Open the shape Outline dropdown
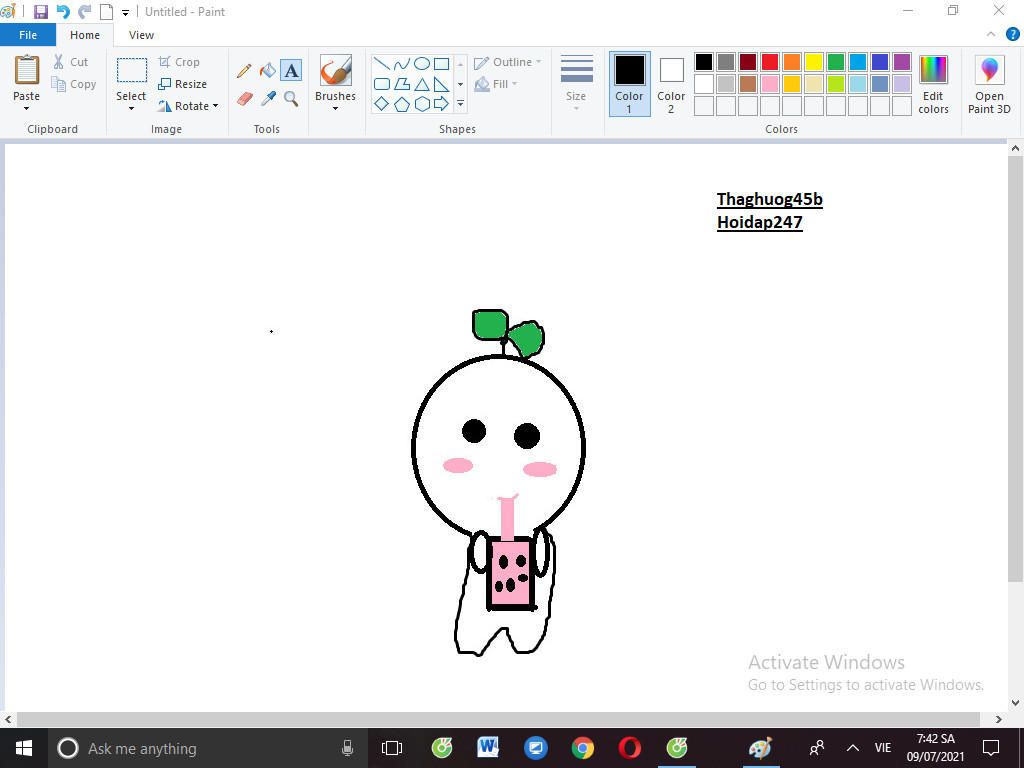Screen dimensions: 1024x768 [x=508, y=62]
